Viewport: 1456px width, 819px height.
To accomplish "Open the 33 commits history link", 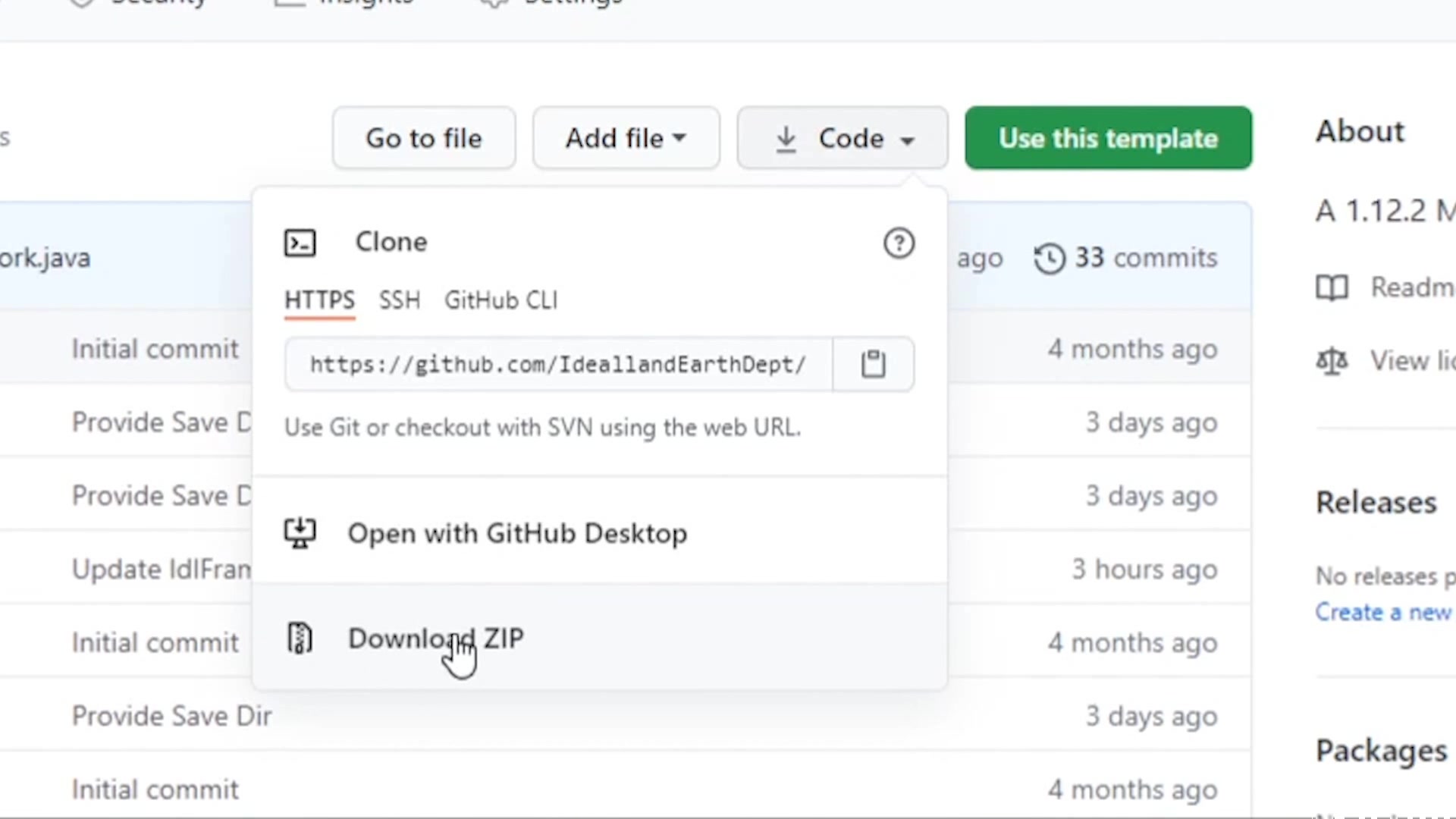I will [x=1145, y=258].
